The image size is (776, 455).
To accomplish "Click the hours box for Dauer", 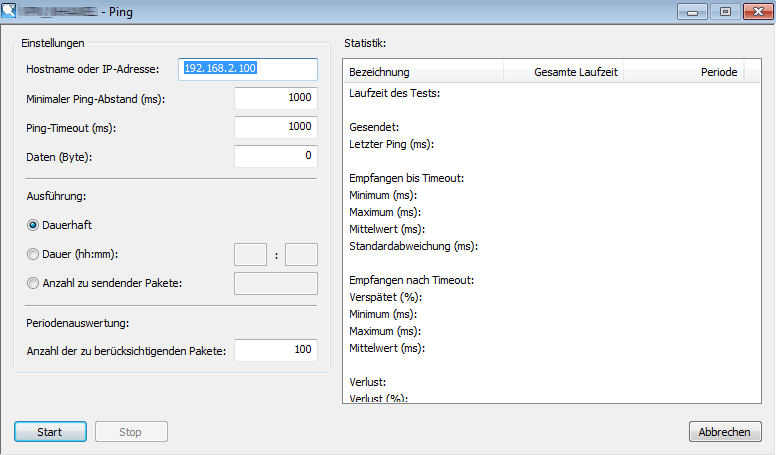I will 250,254.
